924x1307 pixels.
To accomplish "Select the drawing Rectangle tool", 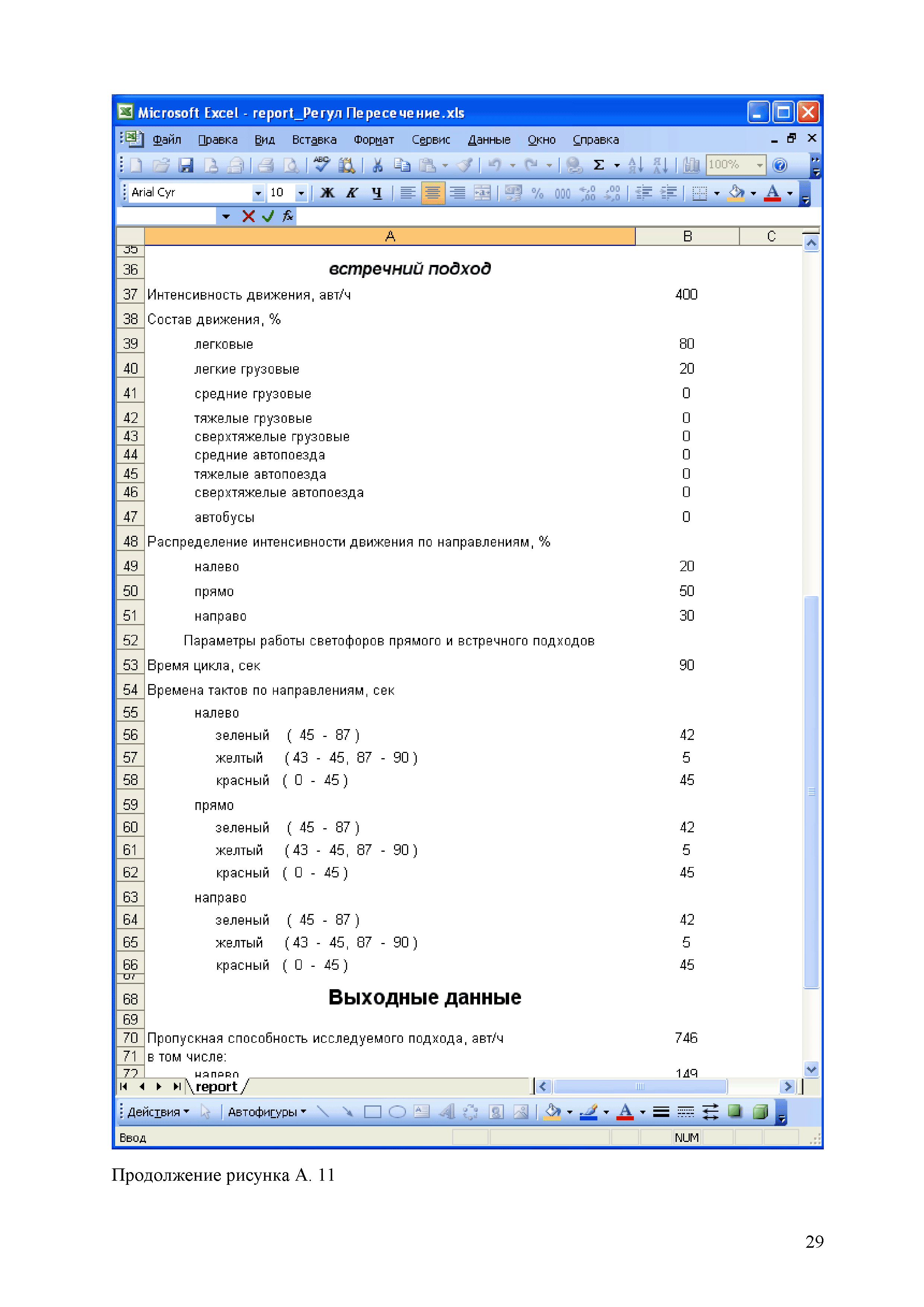I will [x=372, y=1112].
